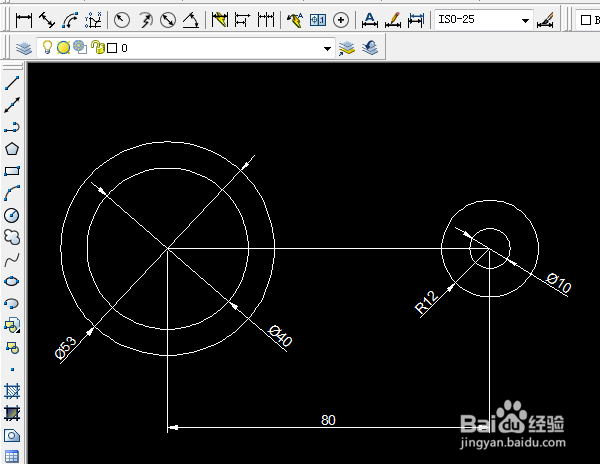This screenshot has width=600, height=464.
Task: Select the Baseline dimension tool
Action: tap(242, 20)
